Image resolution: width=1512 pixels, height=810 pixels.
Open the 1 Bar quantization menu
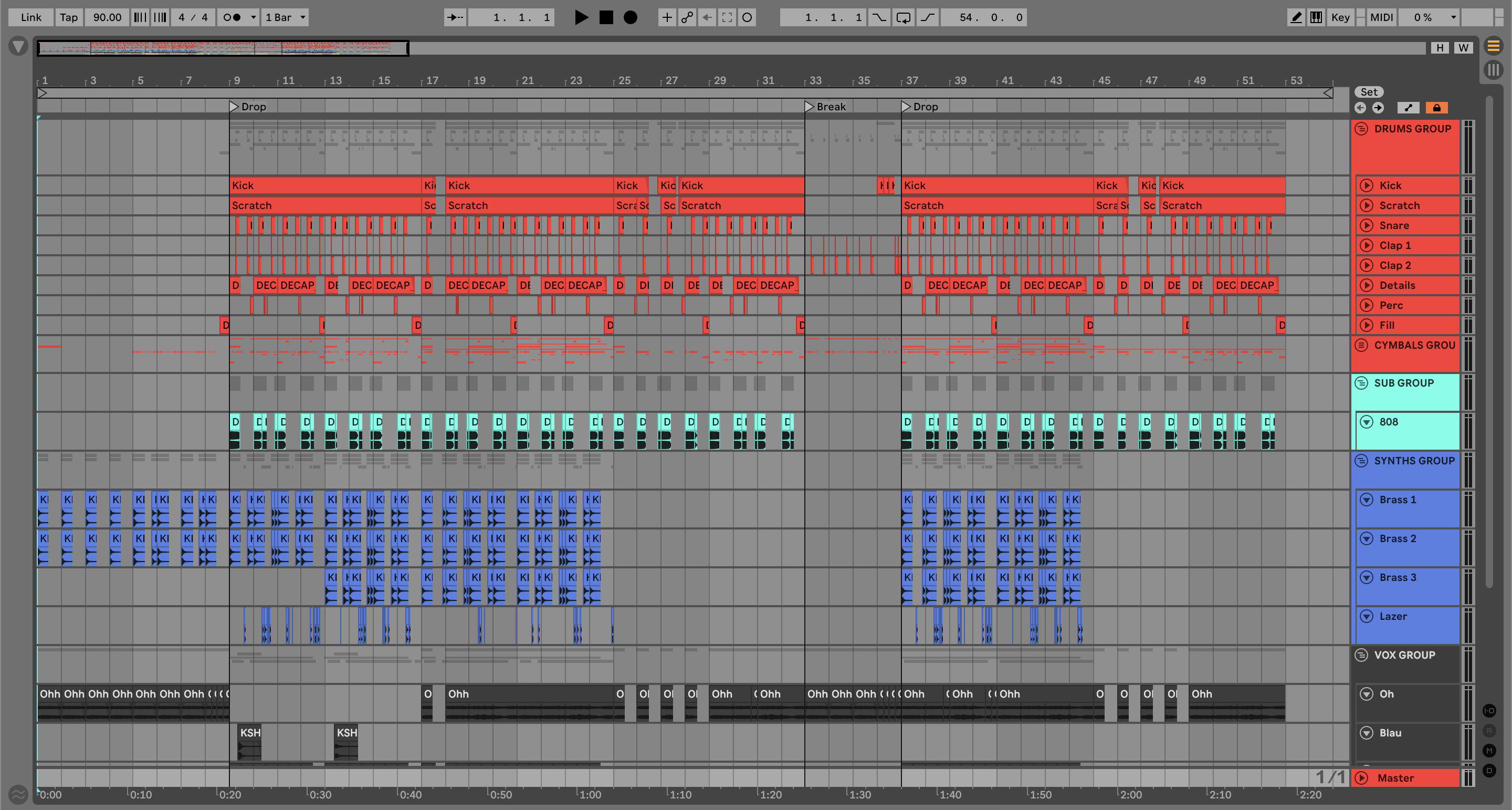(x=285, y=18)
